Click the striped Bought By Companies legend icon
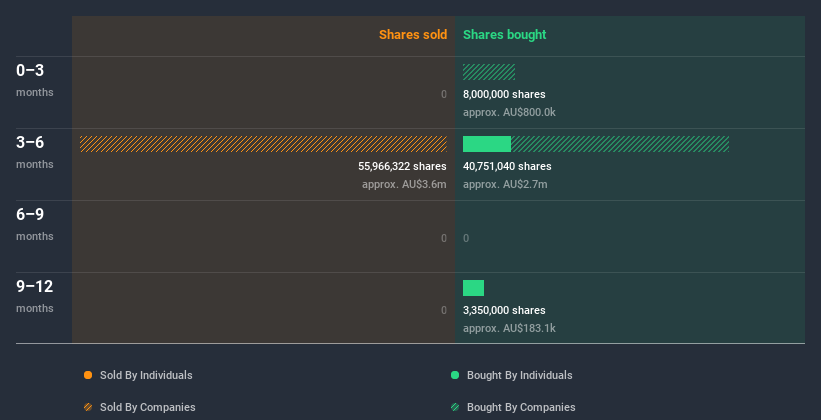The height and width of the screenshot is (420, 821). coord(455,407)
